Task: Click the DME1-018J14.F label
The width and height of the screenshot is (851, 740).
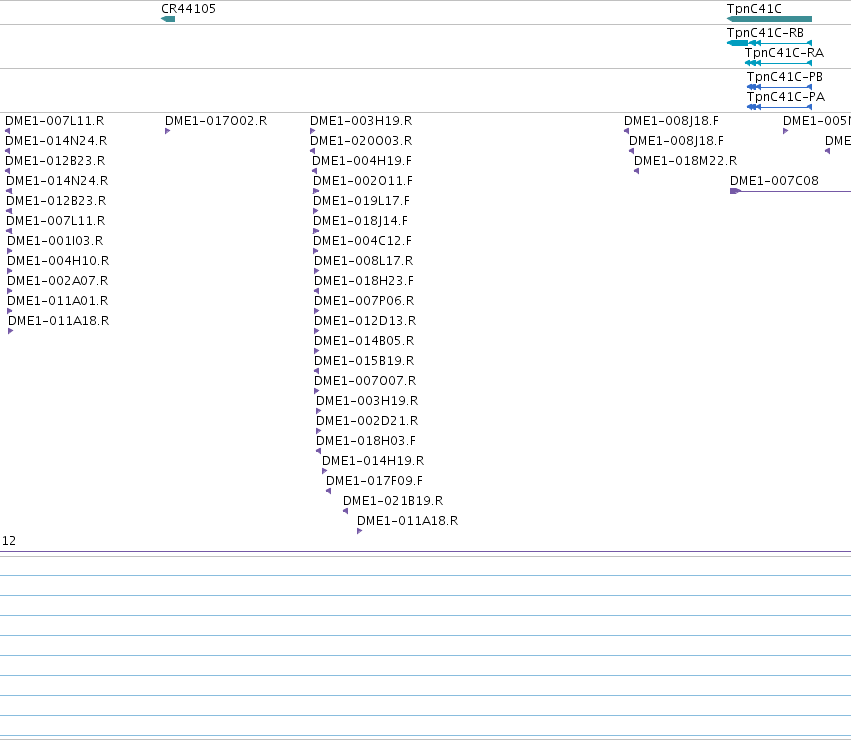Action: pyautogui.click(x=360, y=221)
